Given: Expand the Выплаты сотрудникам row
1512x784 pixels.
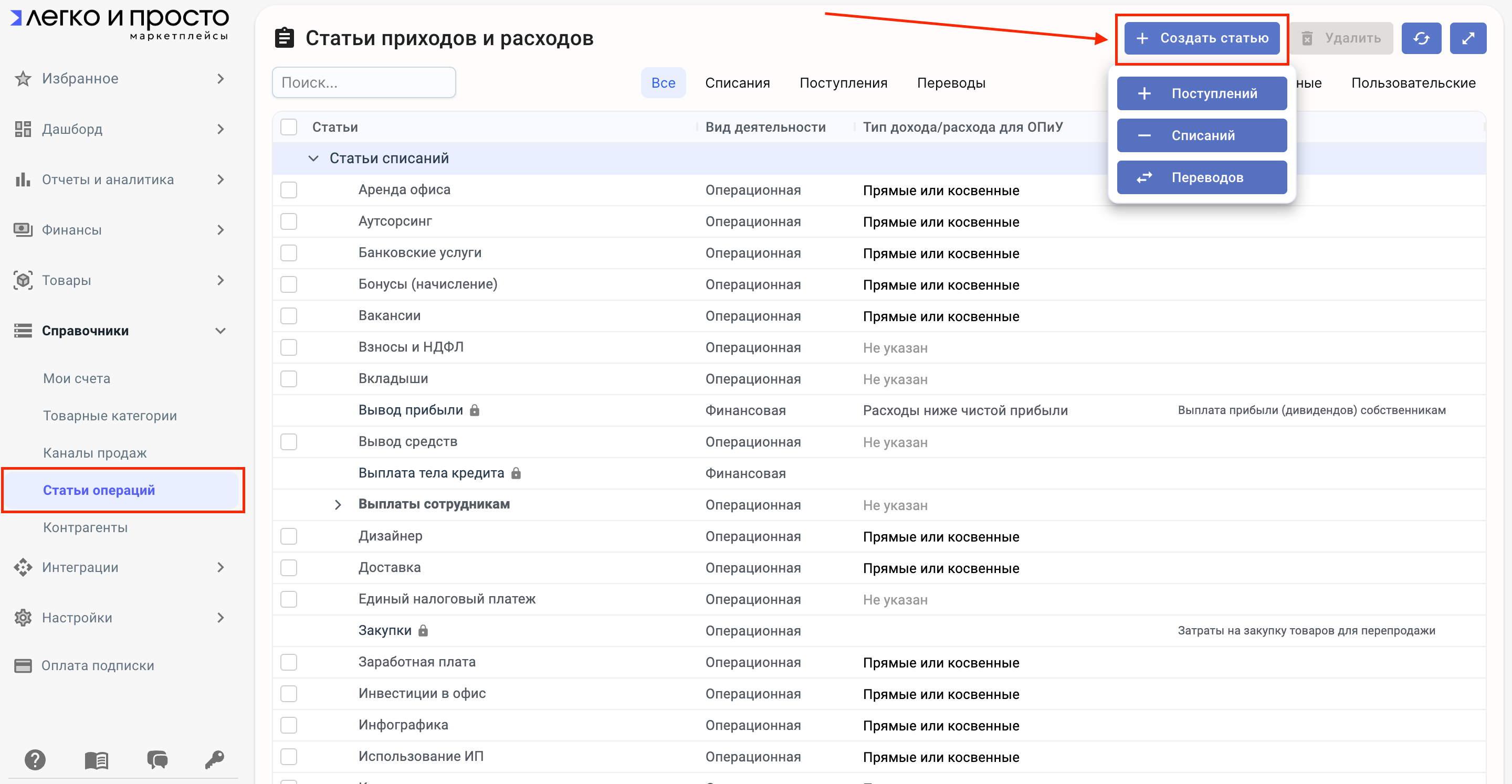Looking at the screenshot, I should (x=338, y=505).
